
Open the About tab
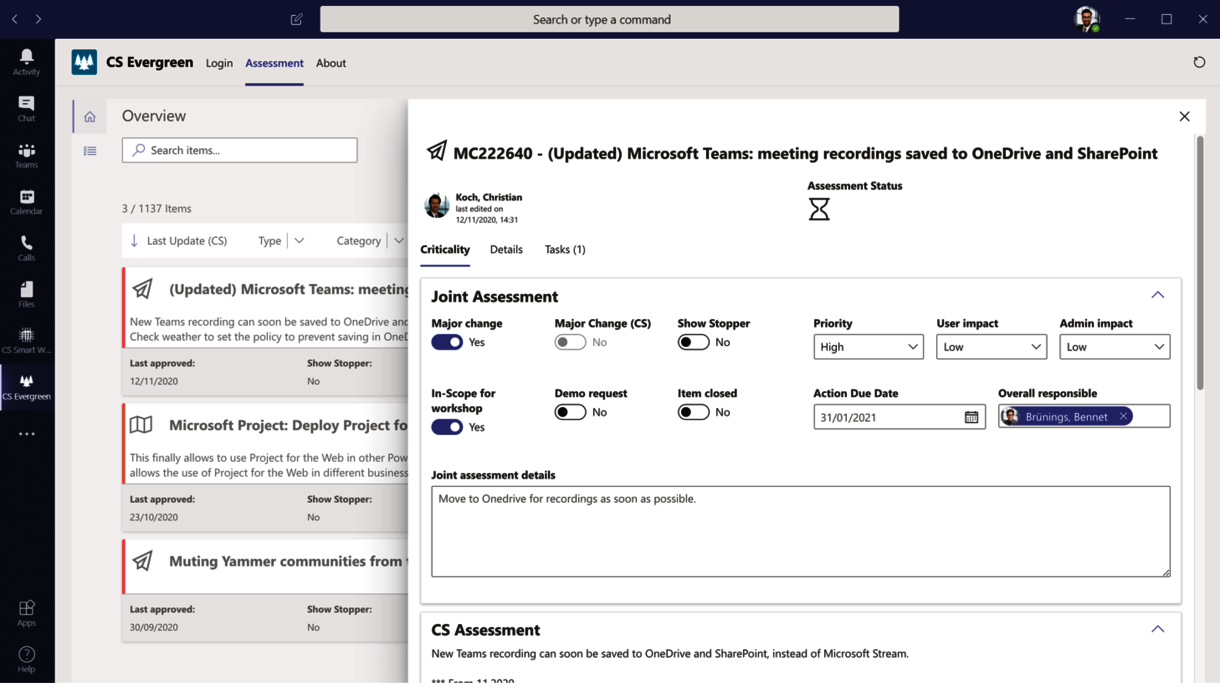(331, 63)
